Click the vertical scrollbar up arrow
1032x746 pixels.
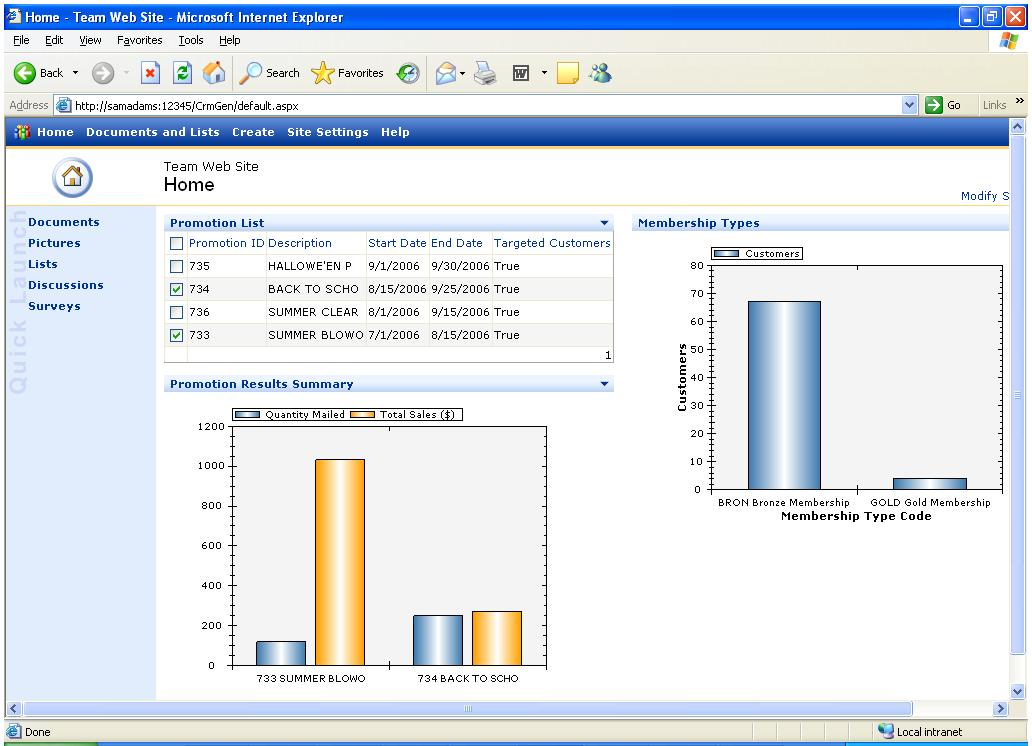point(1018,126)
